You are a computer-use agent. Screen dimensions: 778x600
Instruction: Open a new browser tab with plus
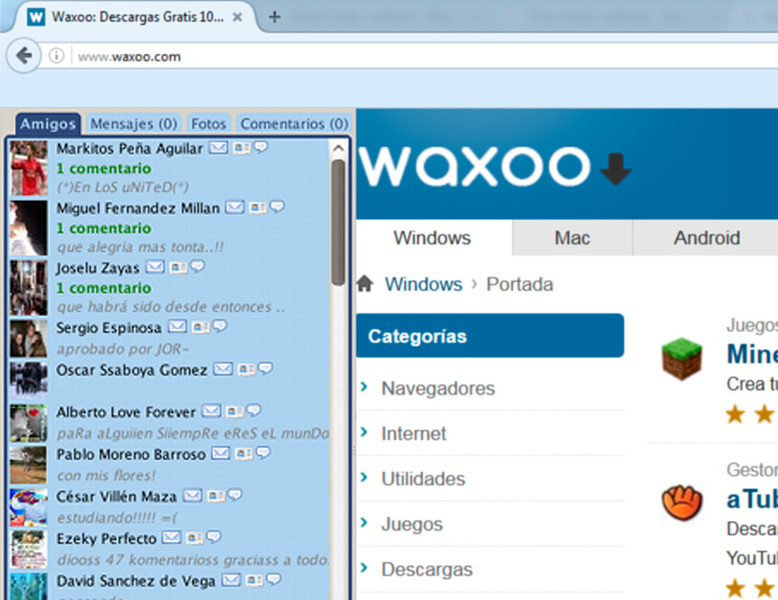point(274,17)
